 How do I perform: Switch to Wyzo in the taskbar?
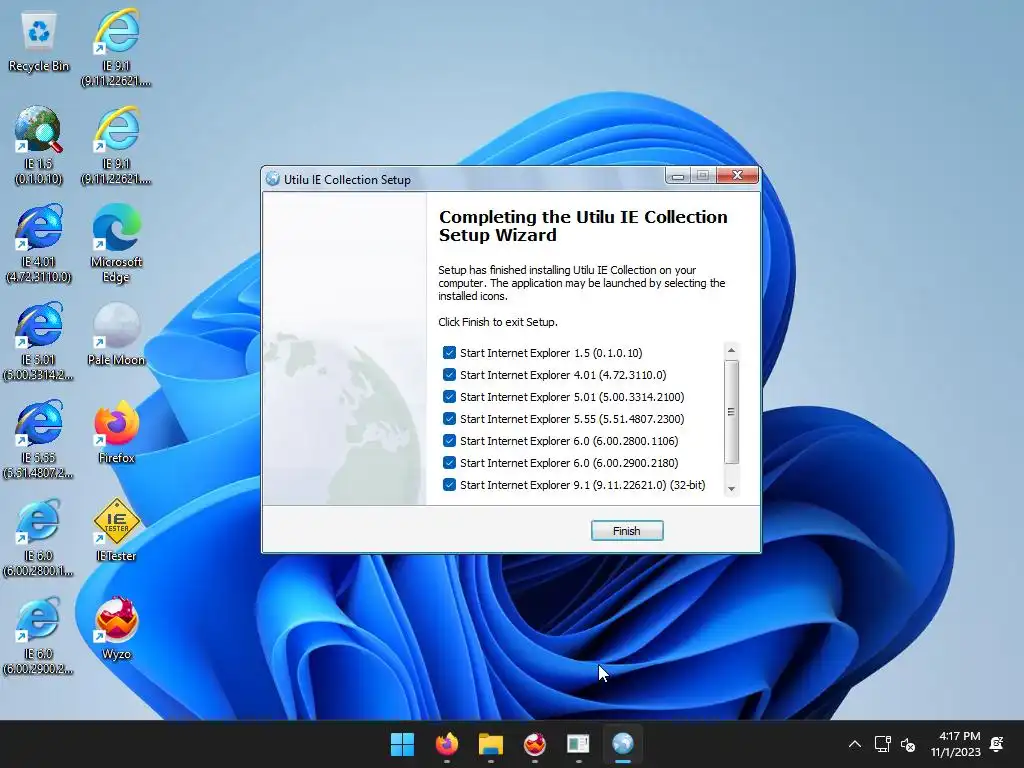[535, 744]
